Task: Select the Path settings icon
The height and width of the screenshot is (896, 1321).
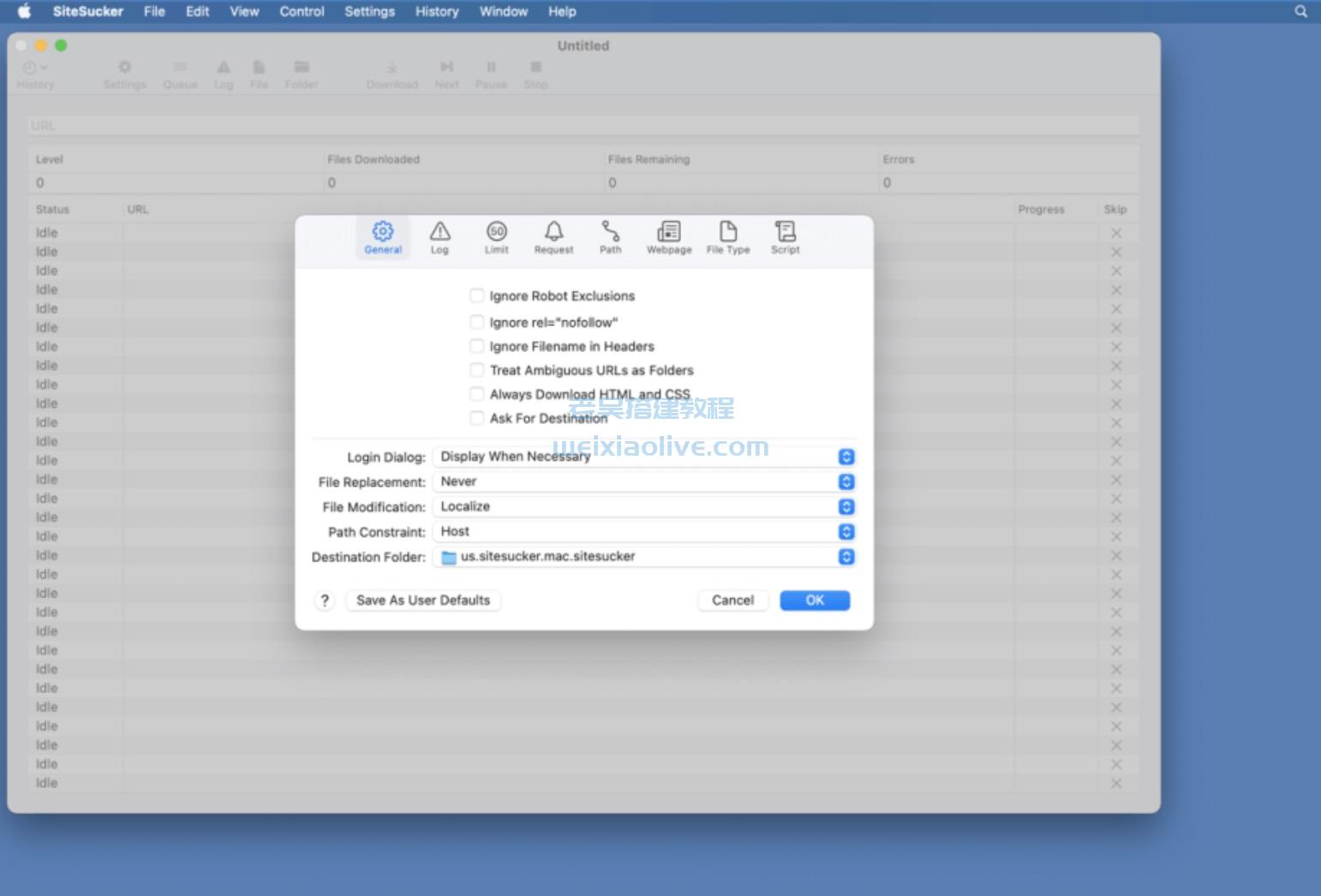Action: tap(610, 237)
